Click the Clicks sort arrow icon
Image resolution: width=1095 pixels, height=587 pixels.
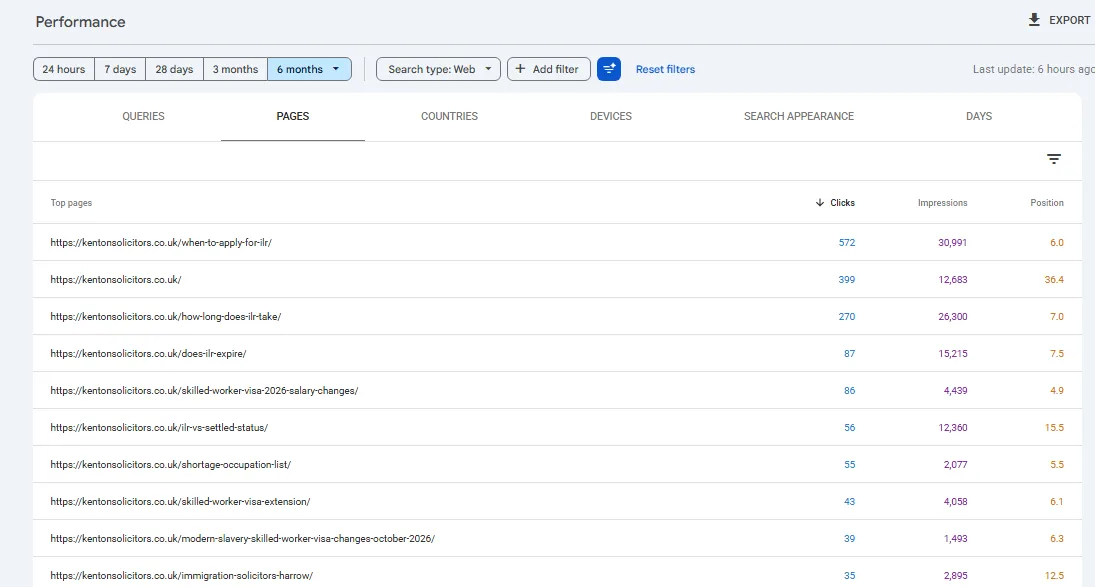820,202
